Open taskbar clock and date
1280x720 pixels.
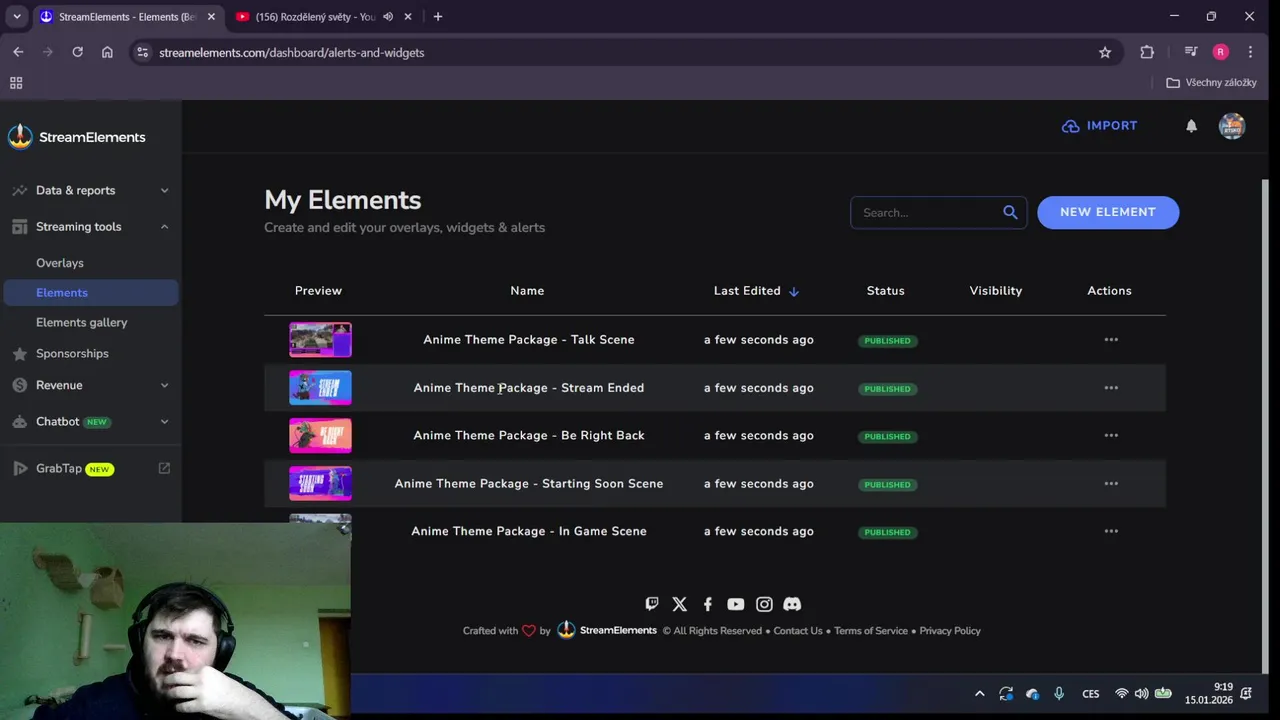click(1208, 694)
